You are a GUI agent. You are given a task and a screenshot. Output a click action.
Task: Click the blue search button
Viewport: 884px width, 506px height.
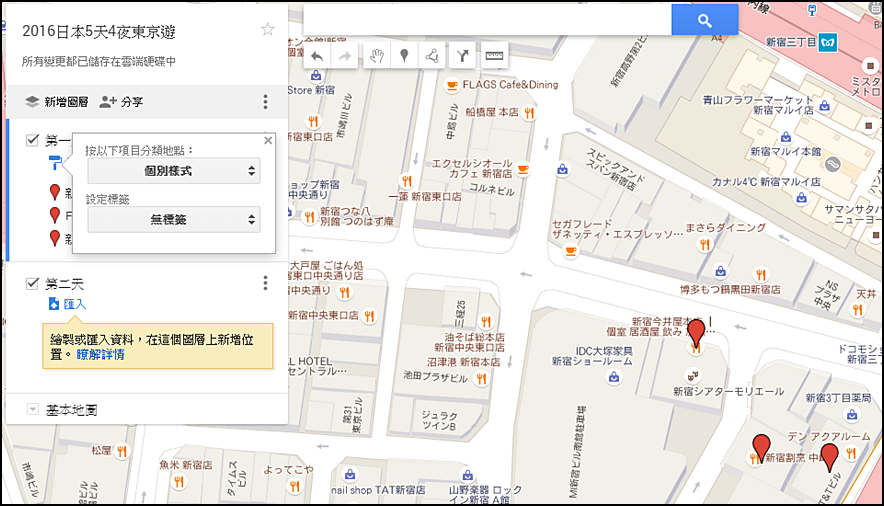point(705,20)
